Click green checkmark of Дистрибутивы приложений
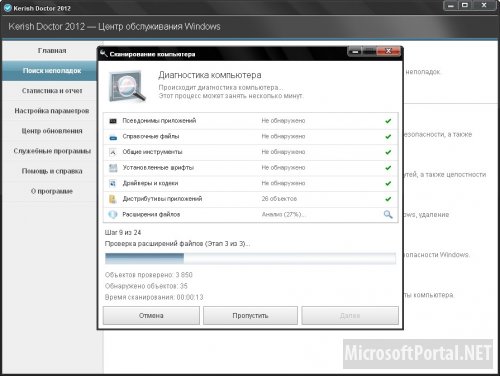Viewport: 500px width, 376px height. (x=388, y=199)
